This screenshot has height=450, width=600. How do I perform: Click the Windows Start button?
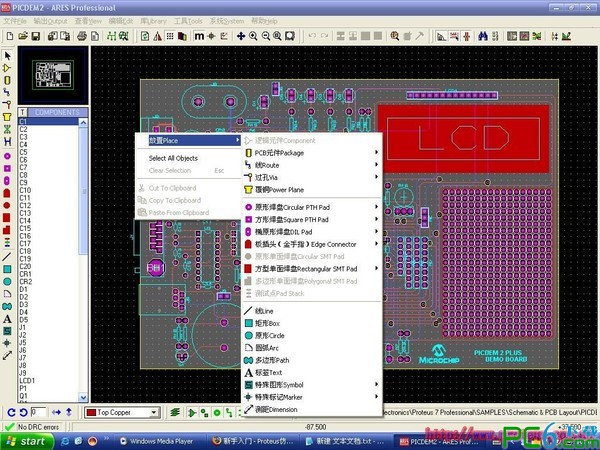point(26,440)
